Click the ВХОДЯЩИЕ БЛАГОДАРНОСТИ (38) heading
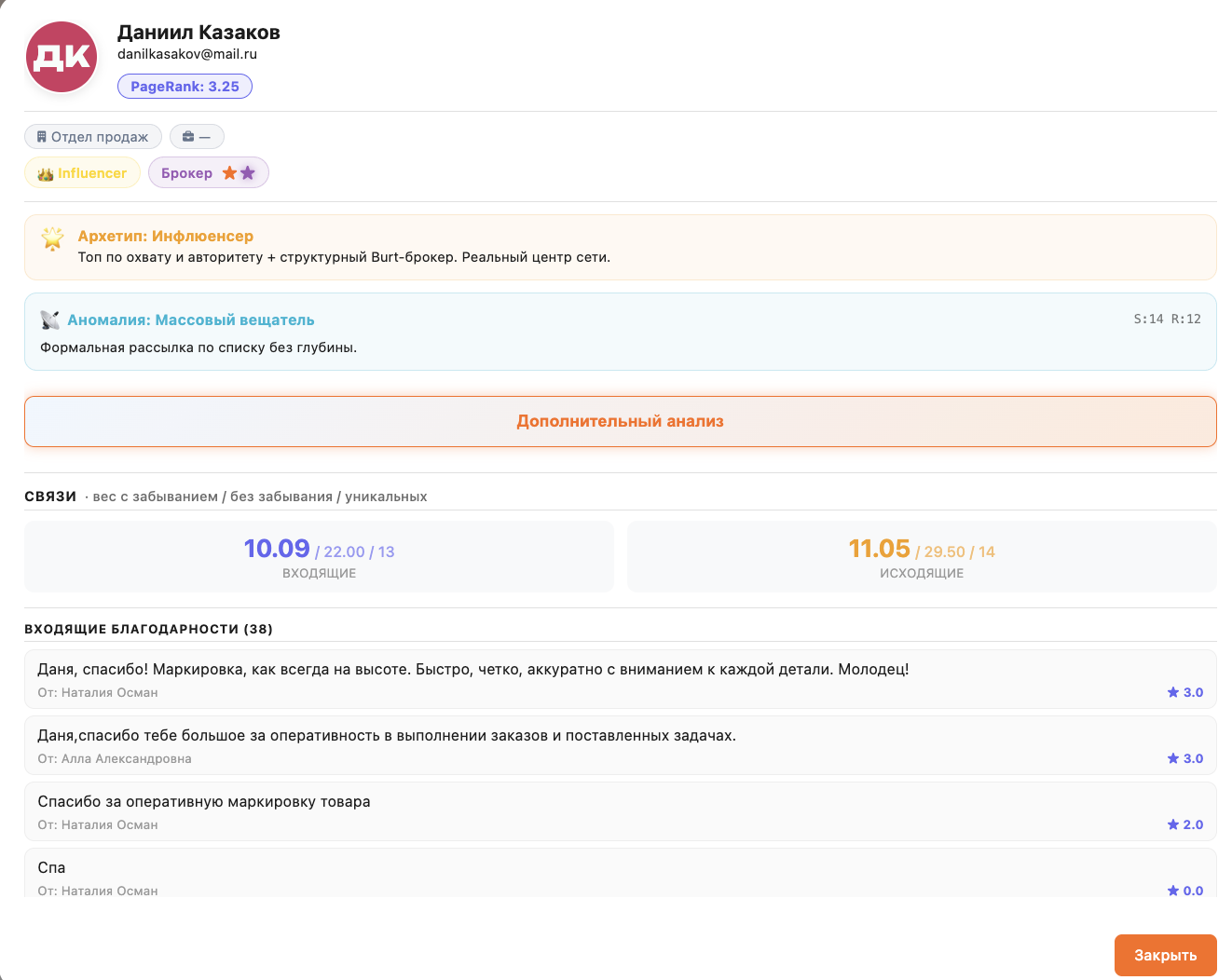1232x980 pixels. [149, 629]
